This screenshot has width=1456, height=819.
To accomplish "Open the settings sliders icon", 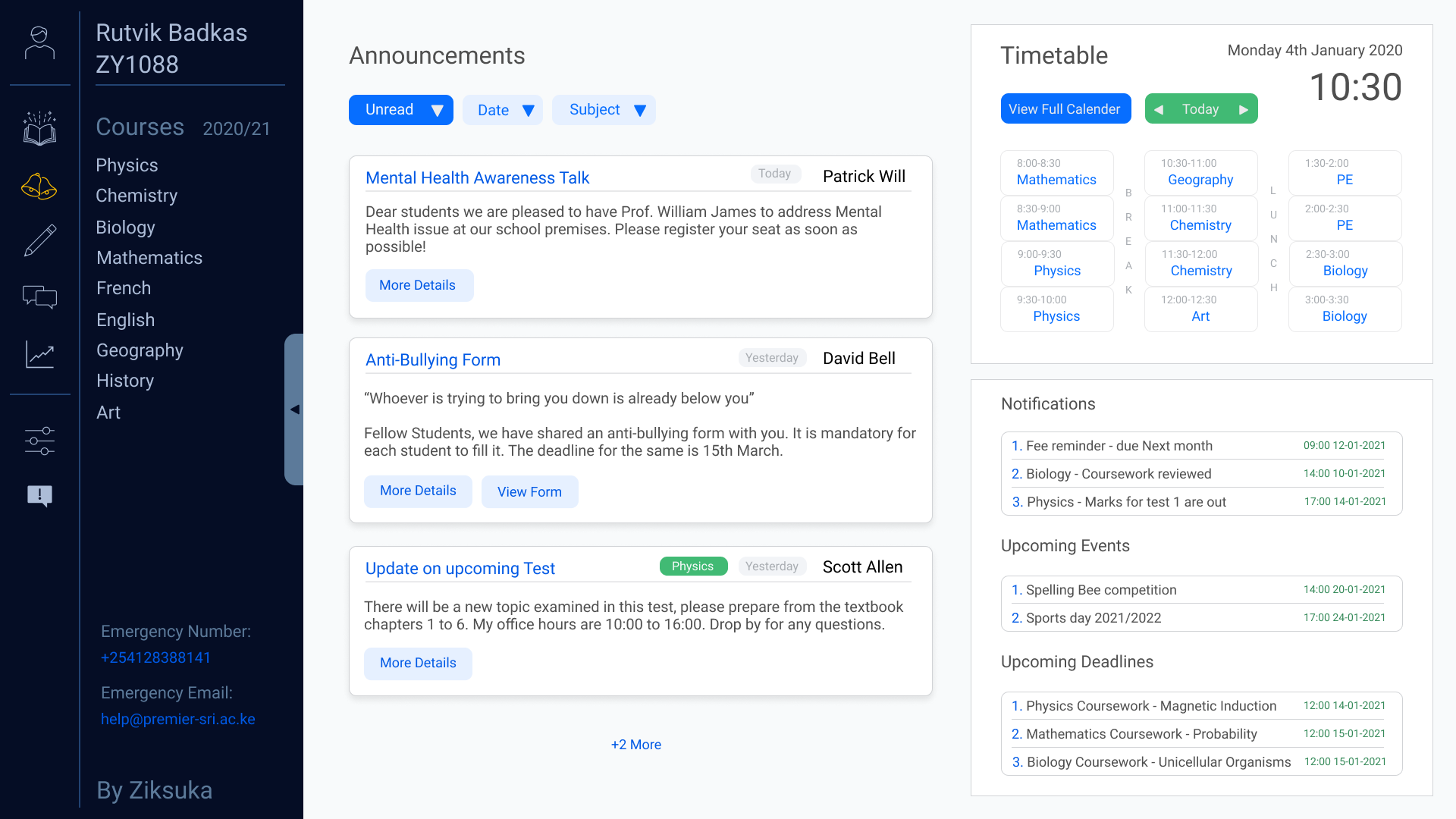I will (39, 440).
